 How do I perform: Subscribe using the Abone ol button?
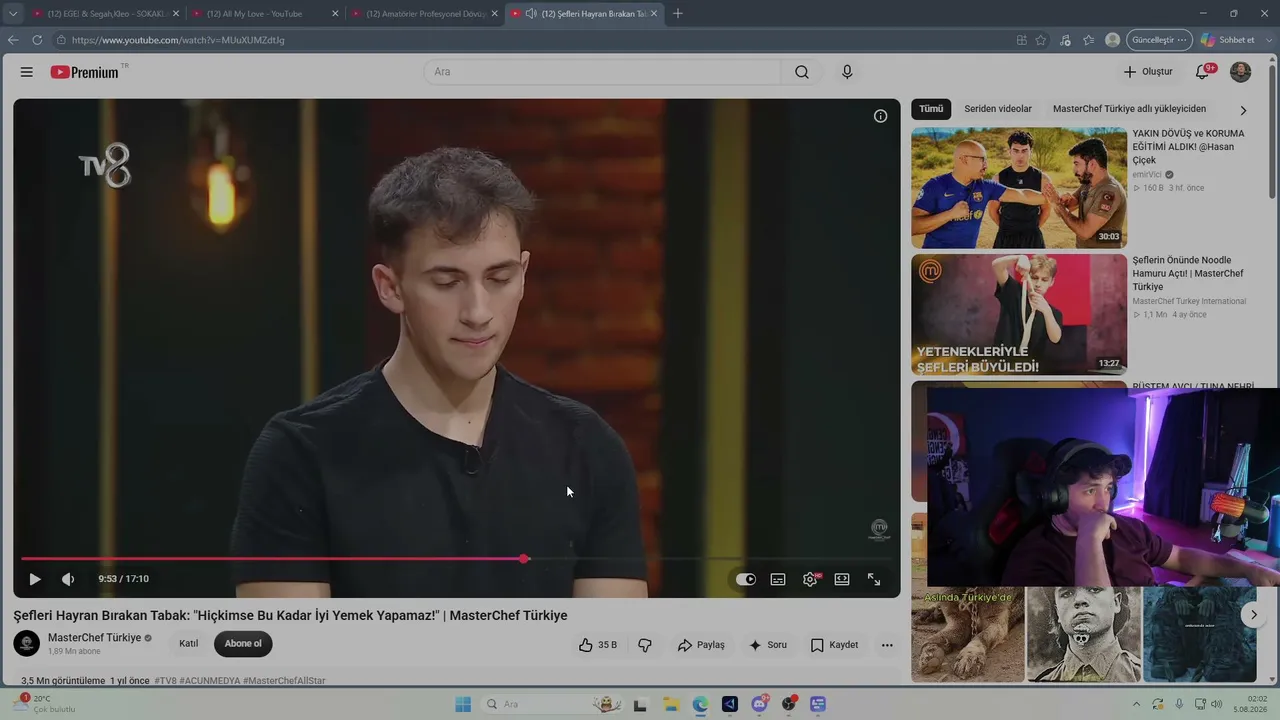(243, 644)
